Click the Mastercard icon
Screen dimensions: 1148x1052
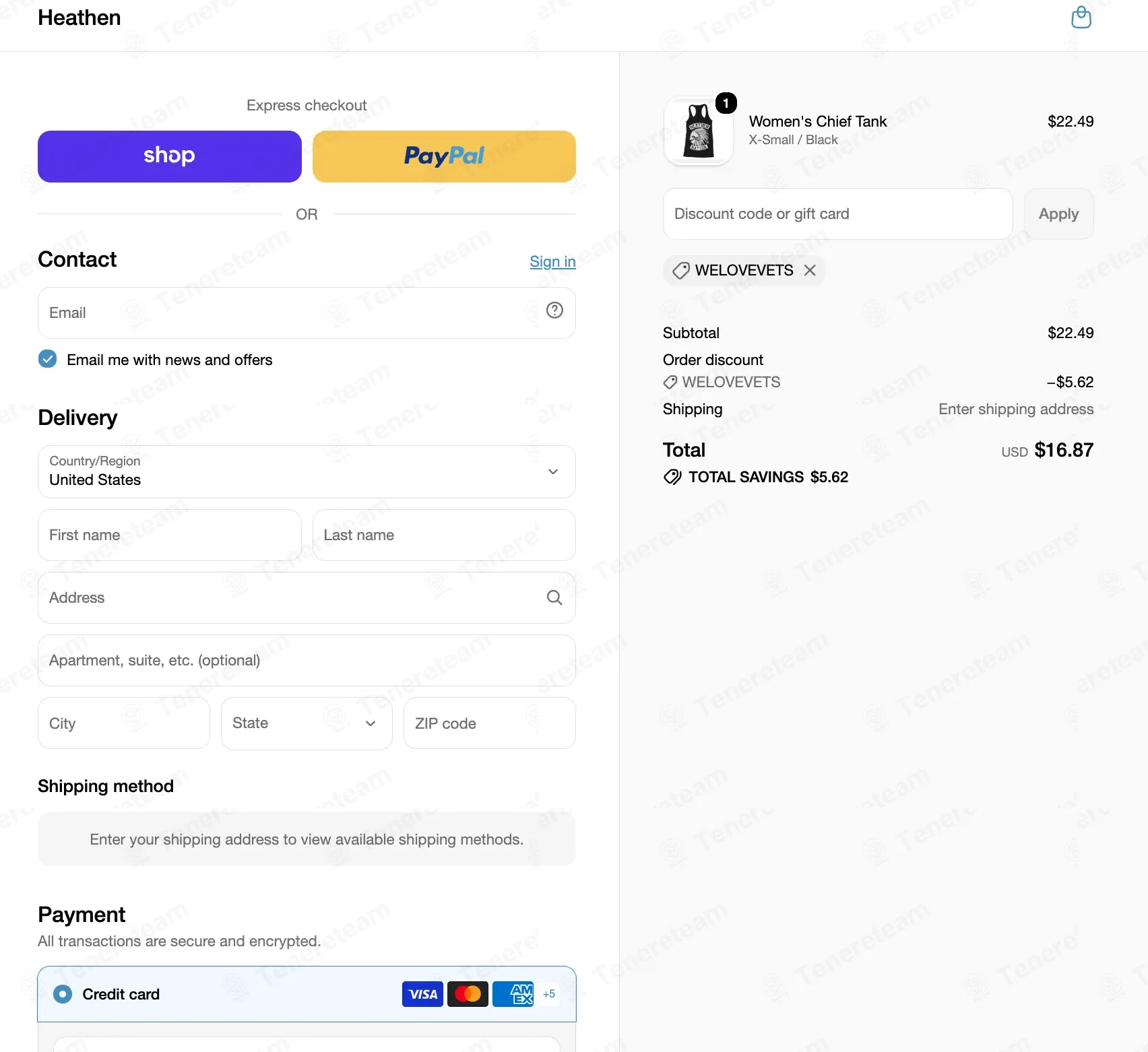468,994
